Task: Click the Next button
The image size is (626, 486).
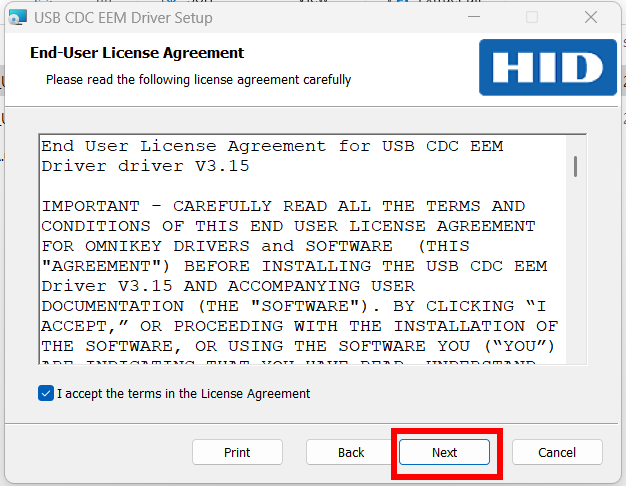Action: 444,452
